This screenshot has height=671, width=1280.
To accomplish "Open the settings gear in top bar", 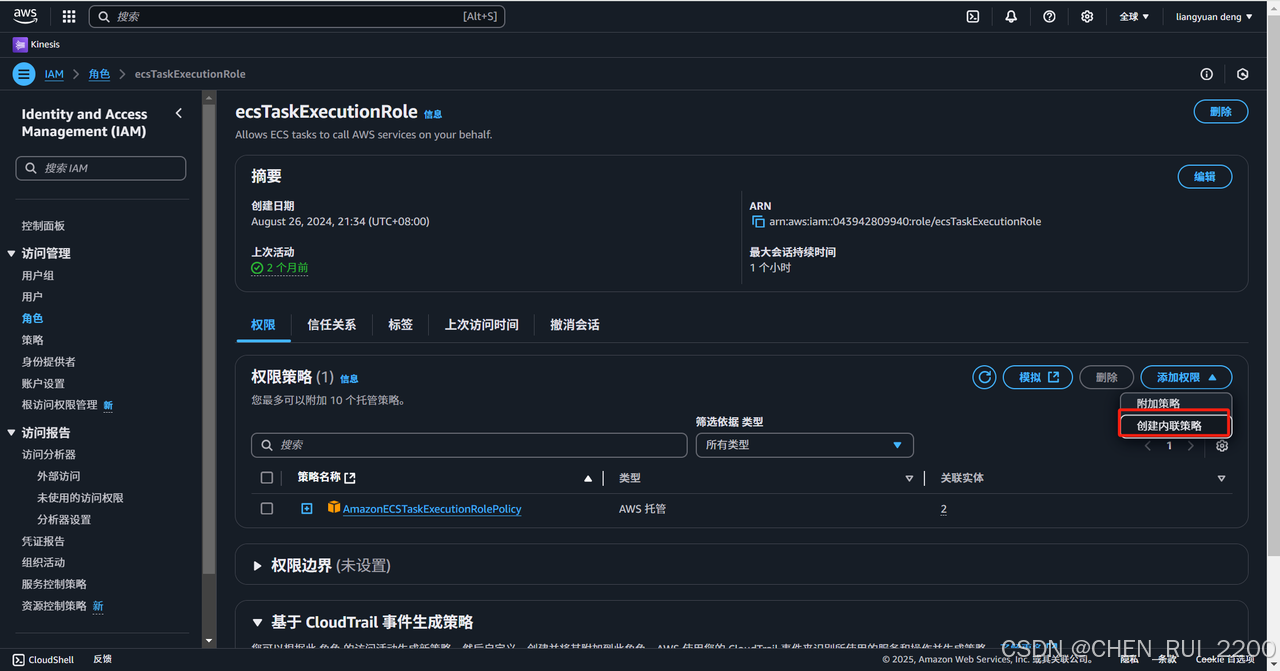I will (x=1087, y=16).
